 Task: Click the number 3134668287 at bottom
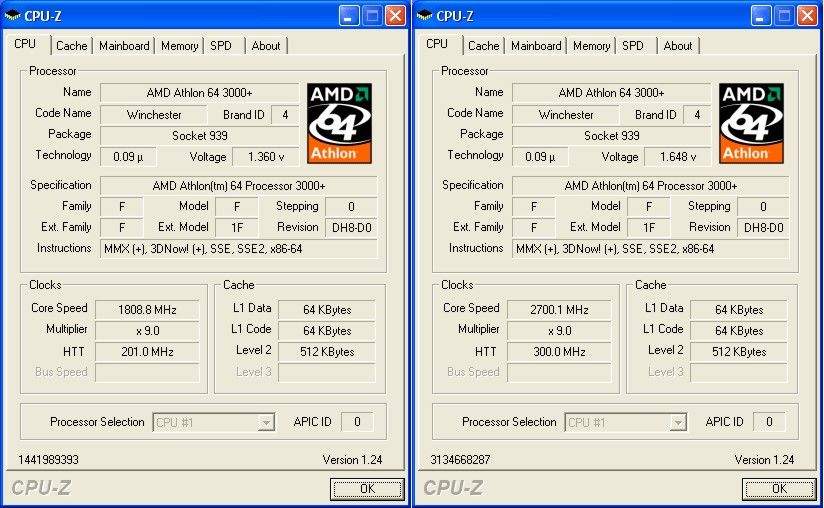[460, 460]
